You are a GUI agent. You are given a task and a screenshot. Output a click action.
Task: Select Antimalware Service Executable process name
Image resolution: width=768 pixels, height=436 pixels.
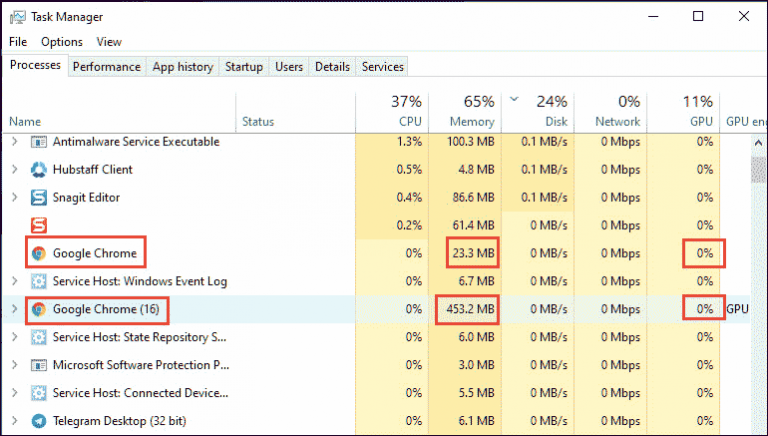tap(136, 142)
